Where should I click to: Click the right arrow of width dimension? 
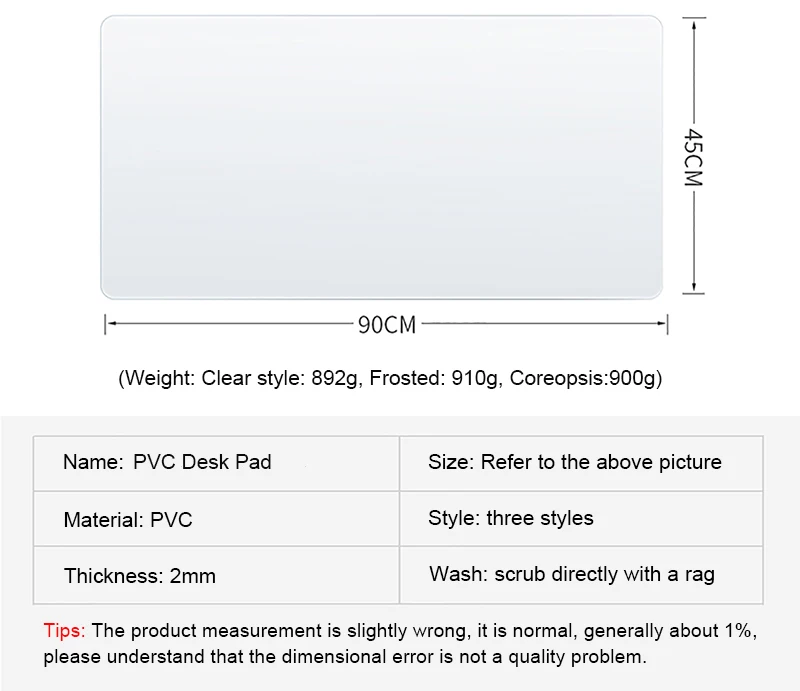(x=662, y=324)
